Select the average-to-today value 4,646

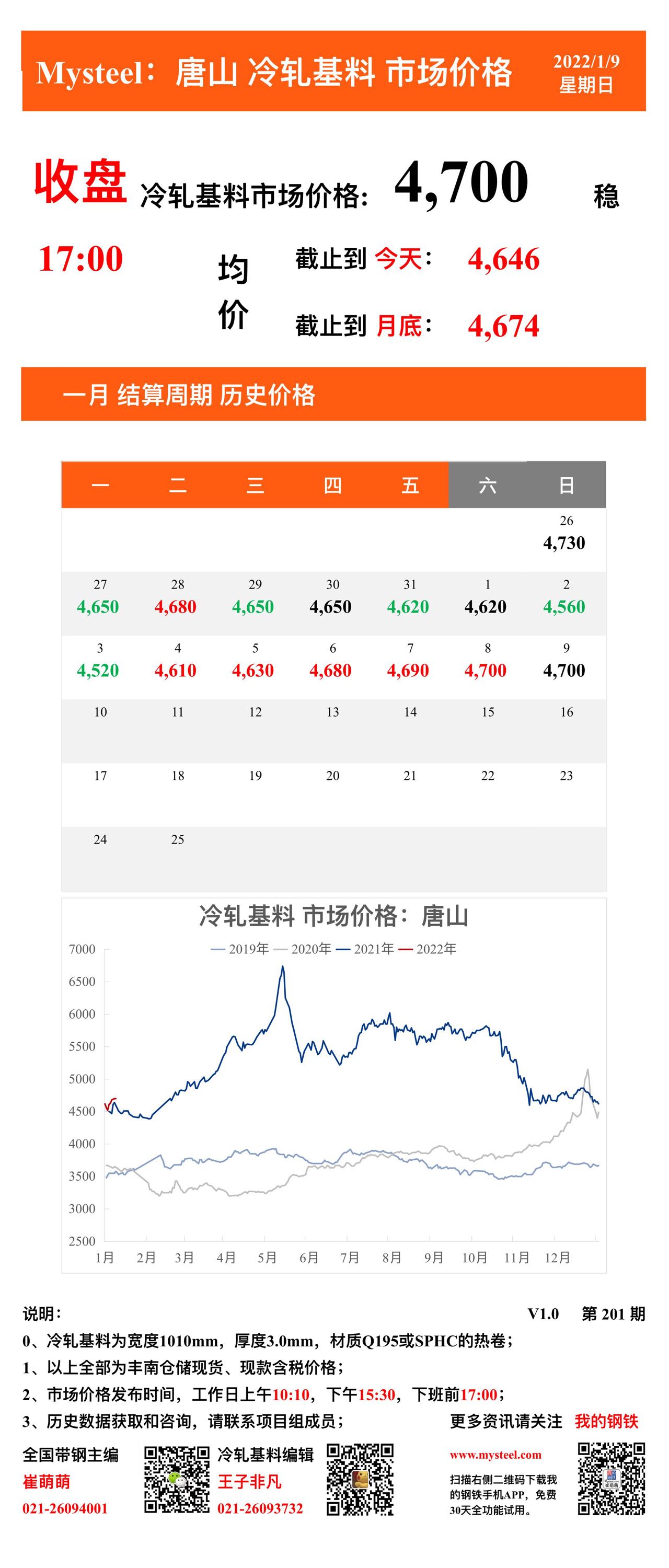coord(503,259)
